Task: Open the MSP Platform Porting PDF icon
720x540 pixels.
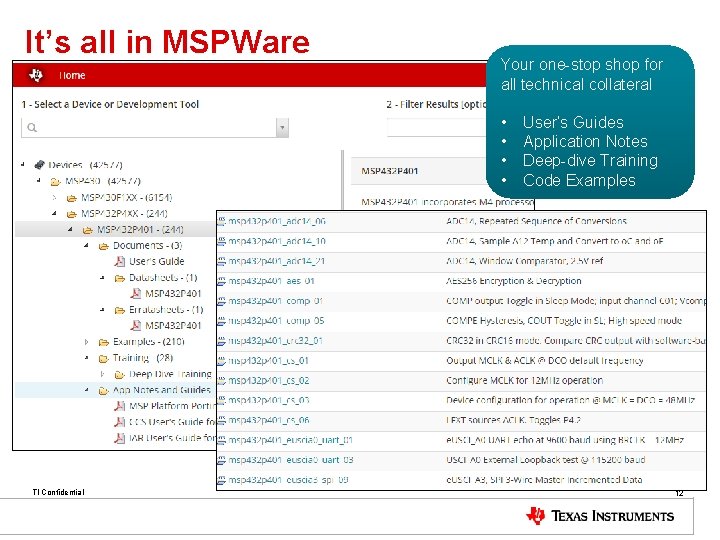Action: pos(119,406)
